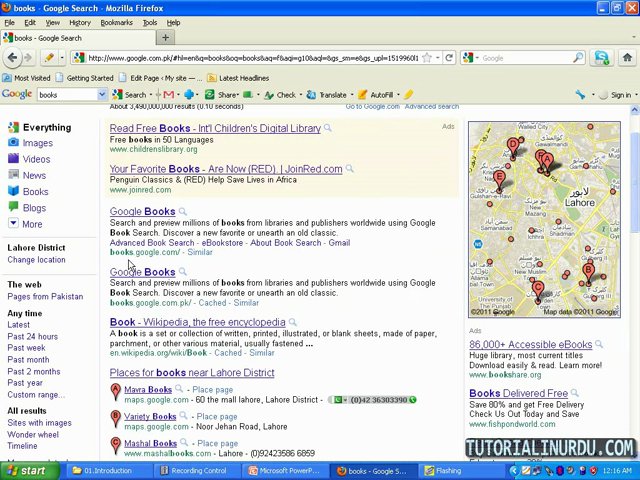The height and width of the screenshot is (480, 640).
Task: Click the Change location link
Action: tap(37, 260)
